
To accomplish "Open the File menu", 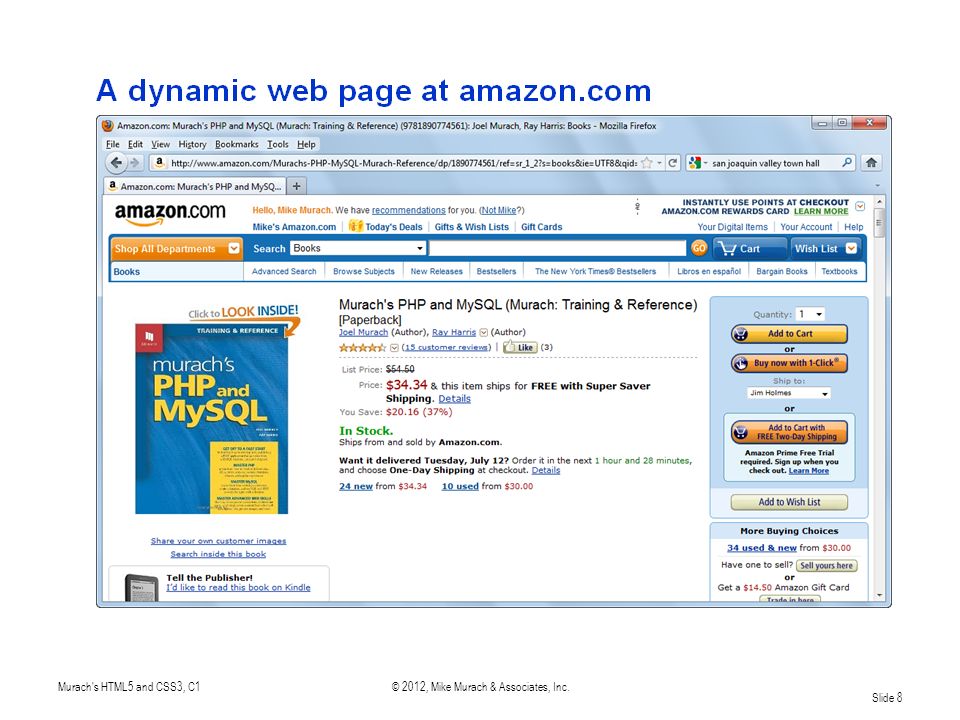I will click(113, 144).
